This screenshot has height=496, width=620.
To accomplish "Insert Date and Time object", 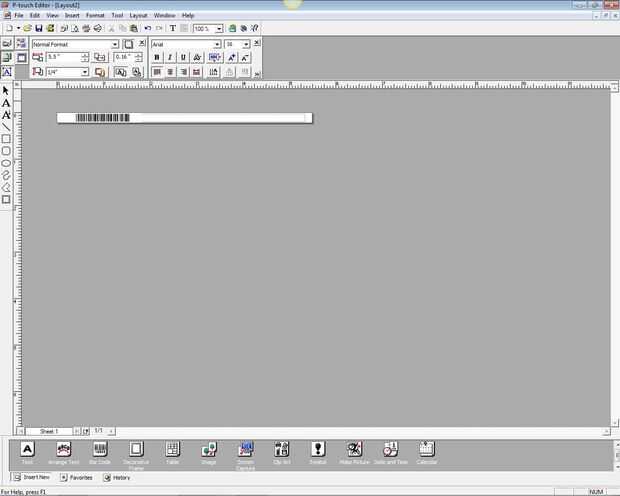I will point(391,453).
